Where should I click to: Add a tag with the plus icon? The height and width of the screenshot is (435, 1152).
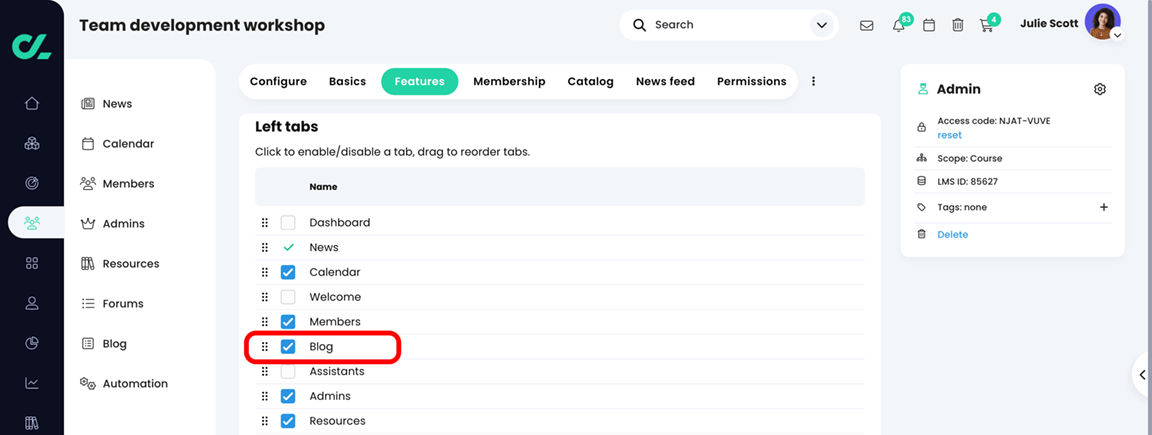point(1104,207)
